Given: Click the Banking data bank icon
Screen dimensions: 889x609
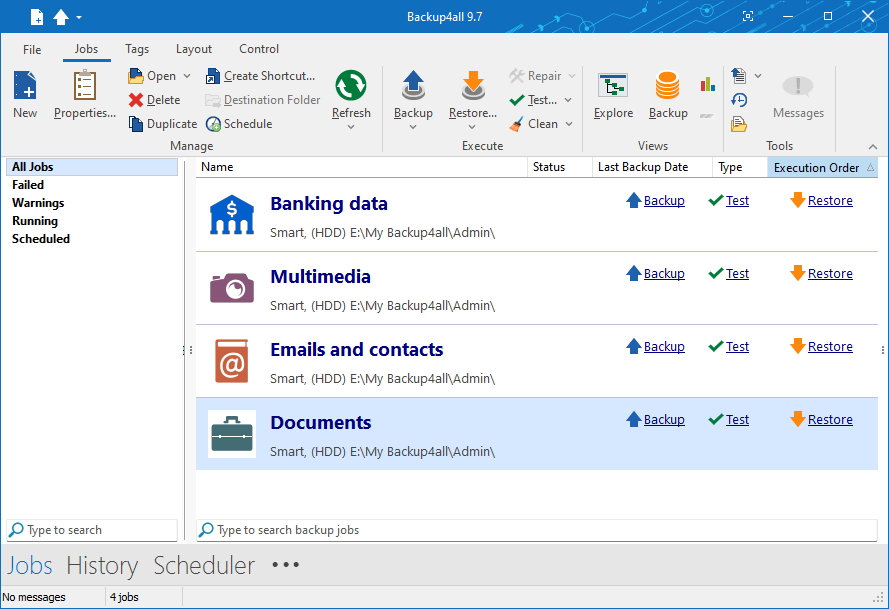Looking at the screenshot, I should click(232, 215).
